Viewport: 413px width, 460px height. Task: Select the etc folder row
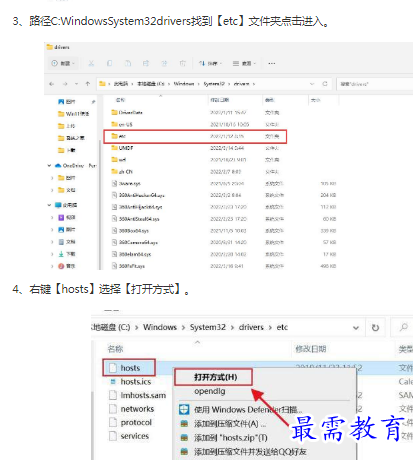[x=195, y=136]
